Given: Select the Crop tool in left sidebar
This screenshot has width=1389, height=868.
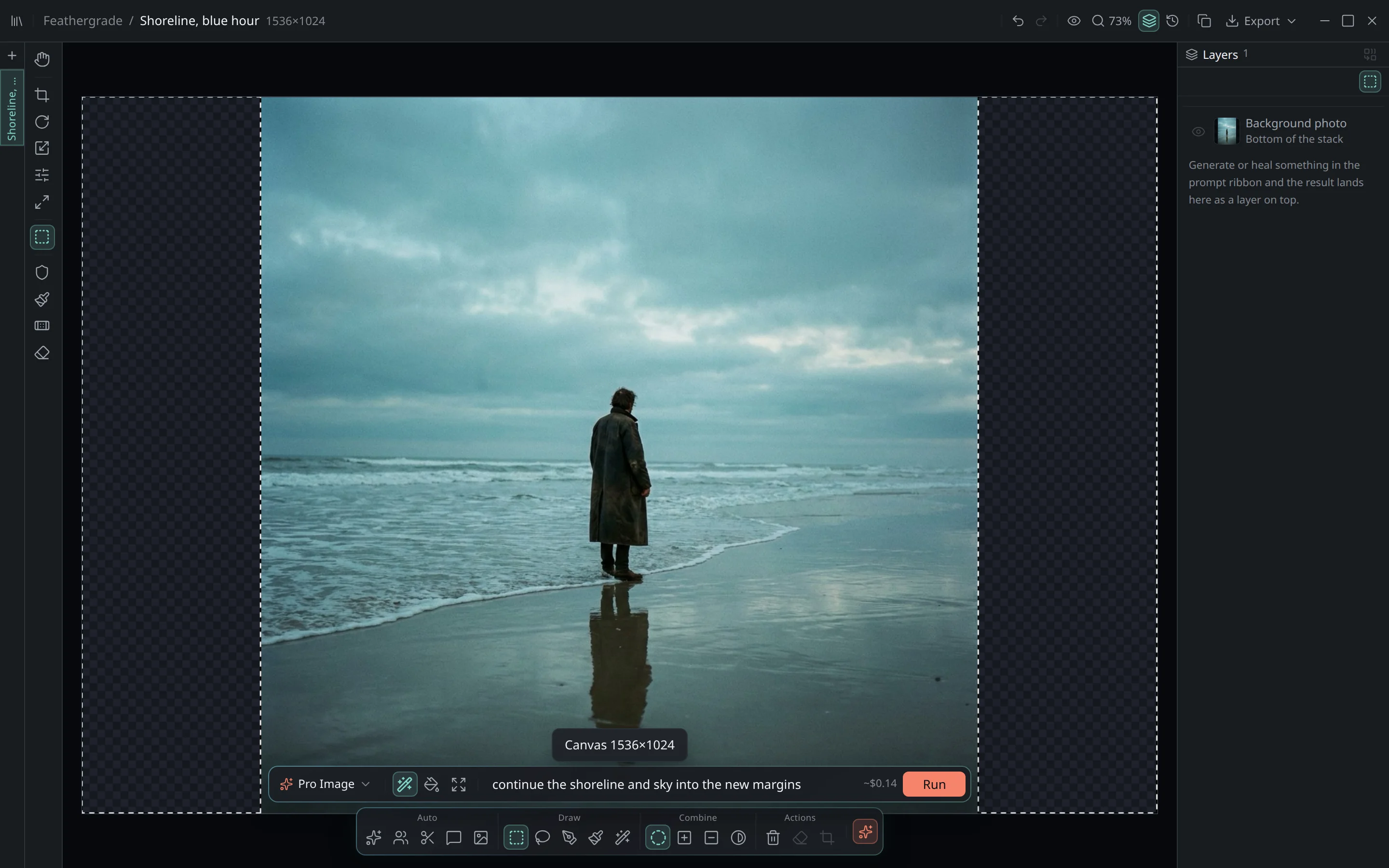Looking at the screenshot, I should [x=42, y=95].
